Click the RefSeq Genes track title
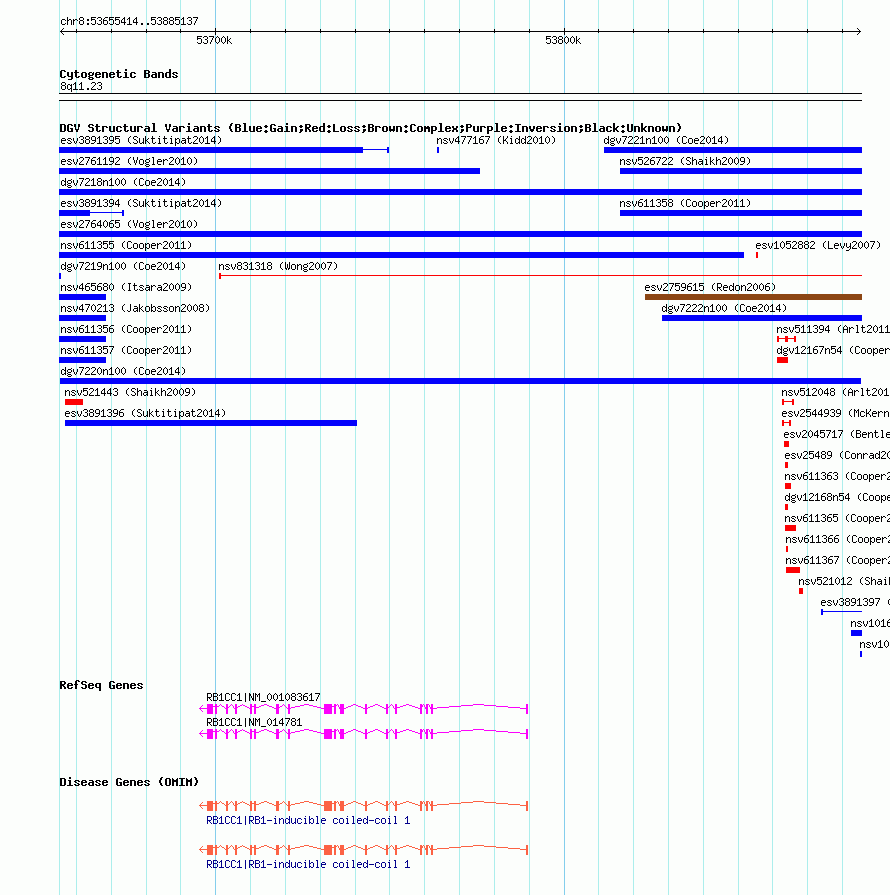This screenshot has width=890, height=895. pos(102,685)
